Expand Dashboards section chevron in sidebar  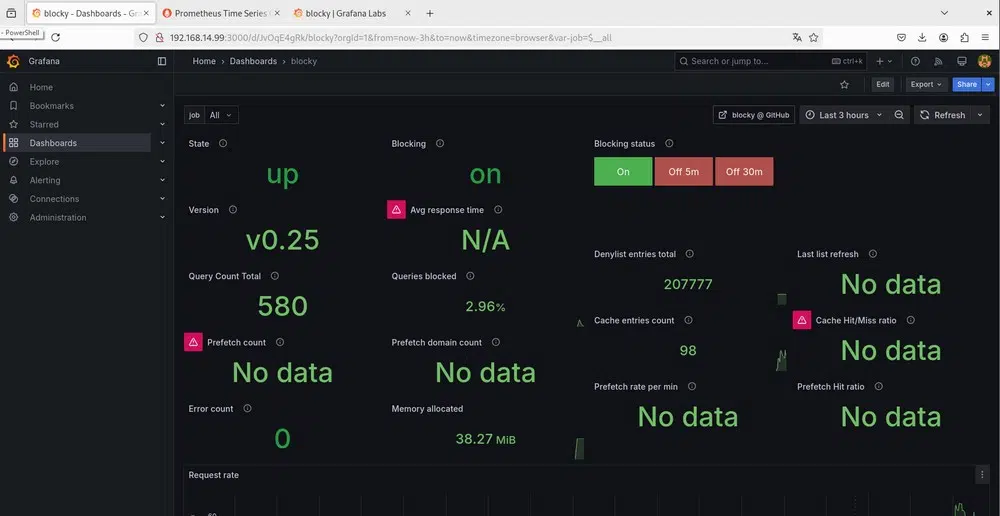tap(162, 143)
